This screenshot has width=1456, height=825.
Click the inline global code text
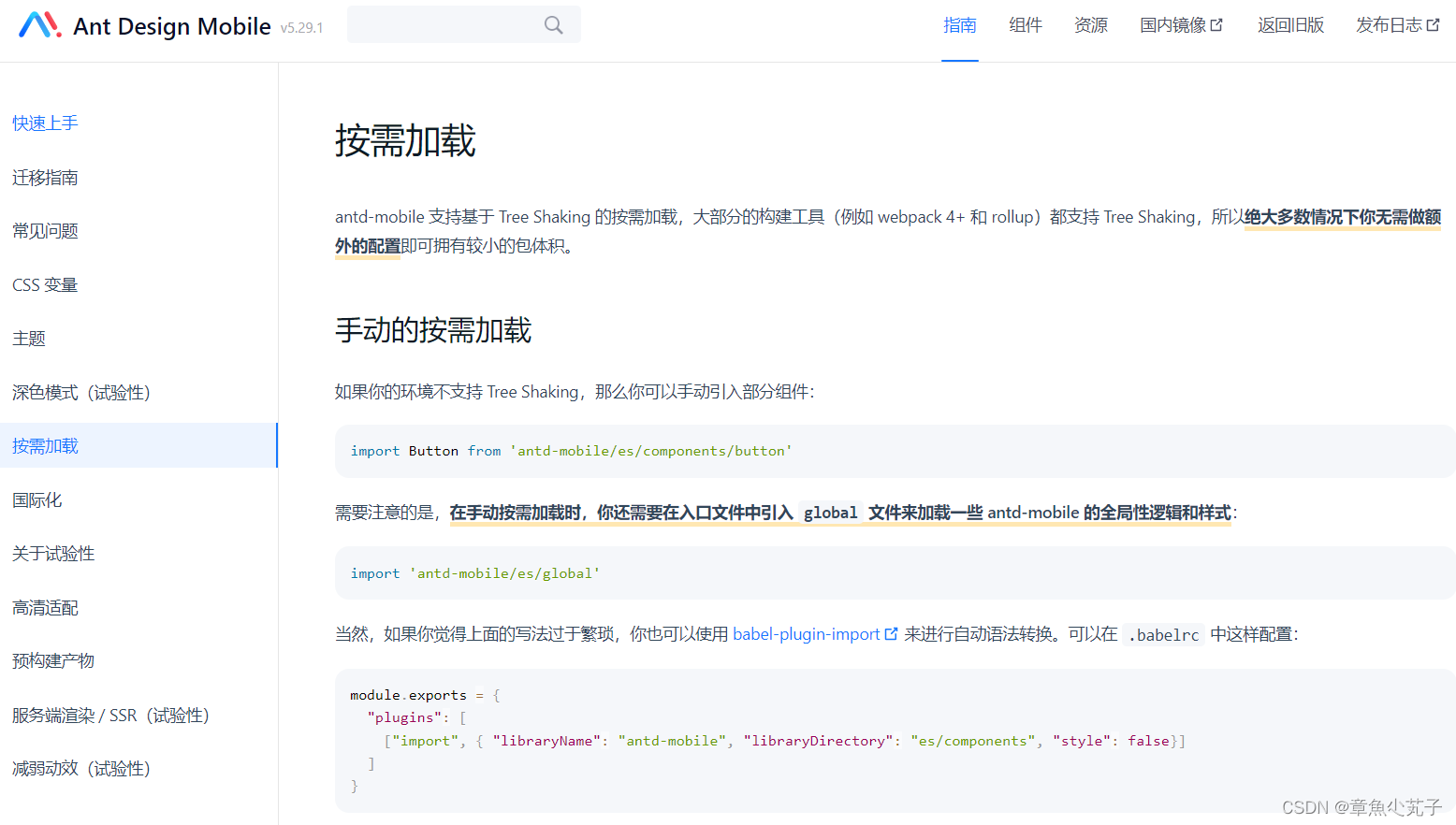click(830, 513)
